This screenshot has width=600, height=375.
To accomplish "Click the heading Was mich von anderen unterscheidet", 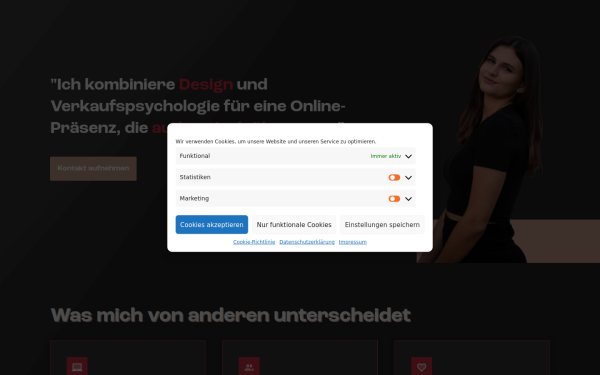I will pyautogui.click(x=231, y=315).
